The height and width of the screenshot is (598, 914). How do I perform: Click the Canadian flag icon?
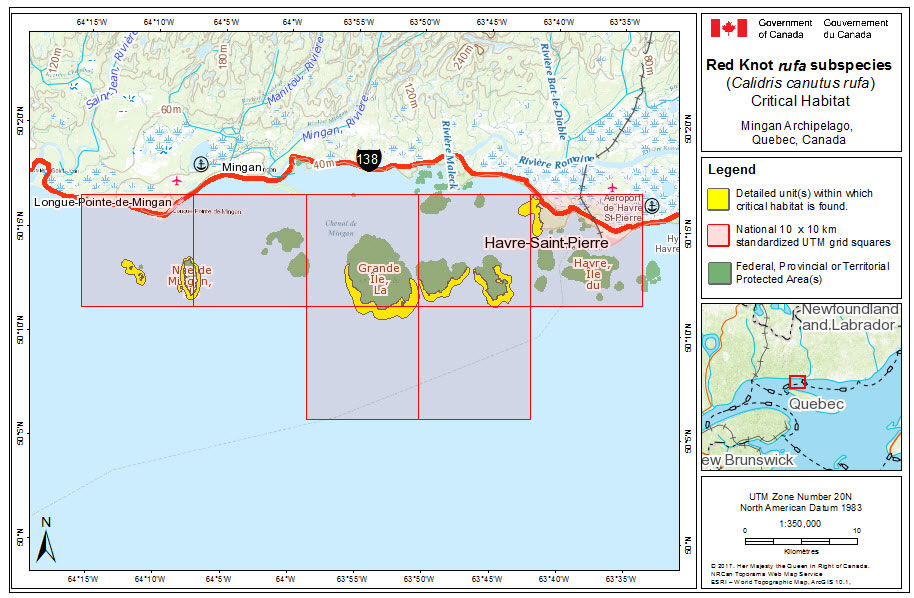point(728,28)
